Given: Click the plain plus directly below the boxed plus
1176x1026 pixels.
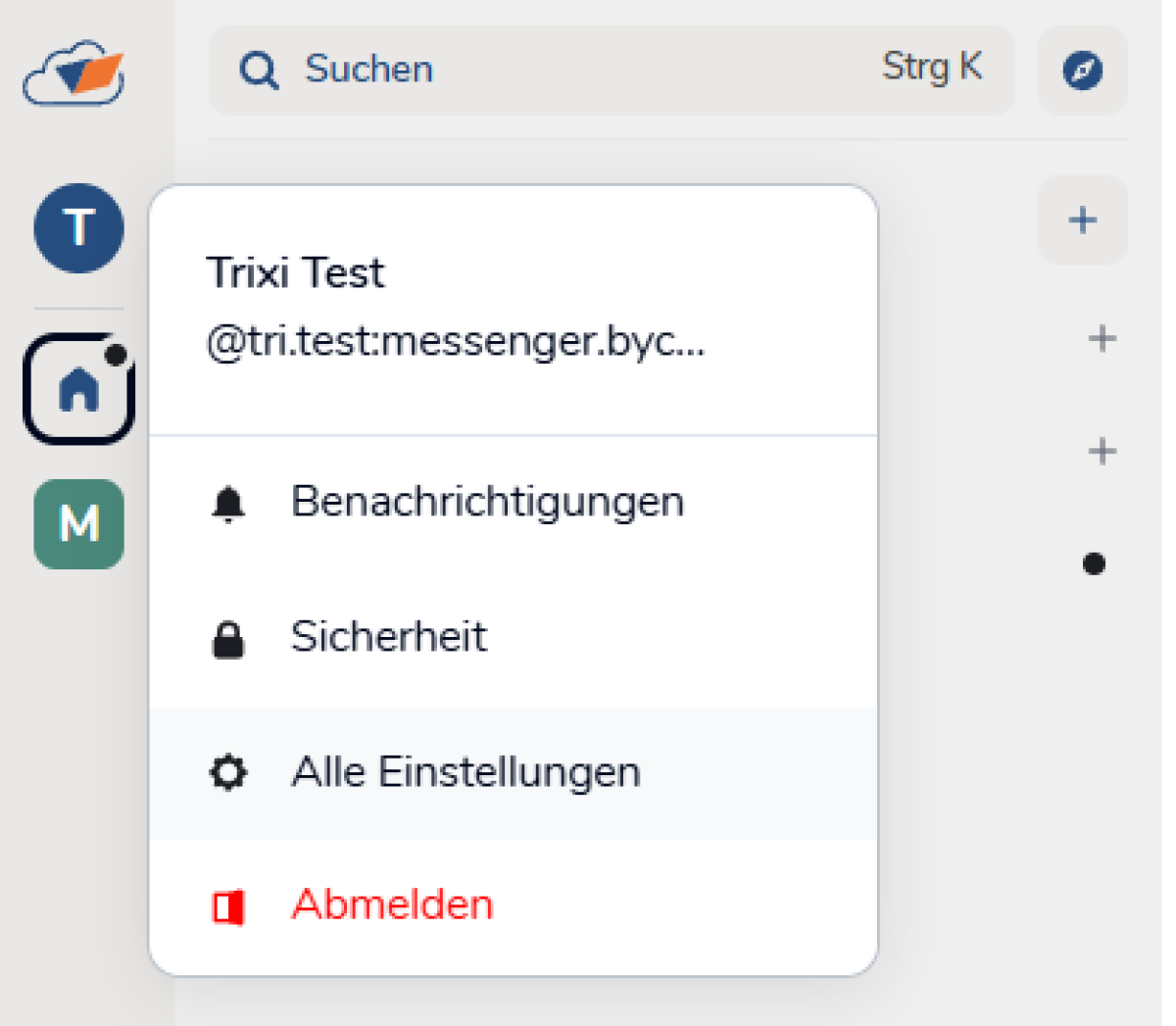Looking at the screenshot, I should pyautogui.click(x=1102, y=339).
